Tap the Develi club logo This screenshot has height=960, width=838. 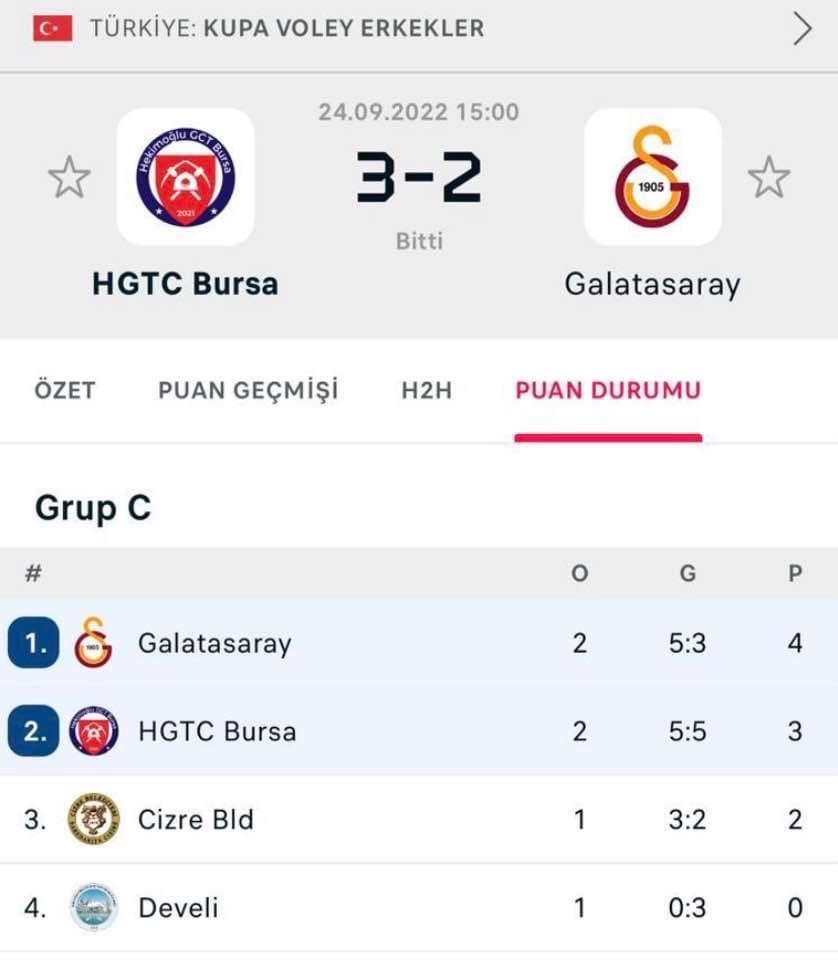pyautogui.click(x=93, y=908)
